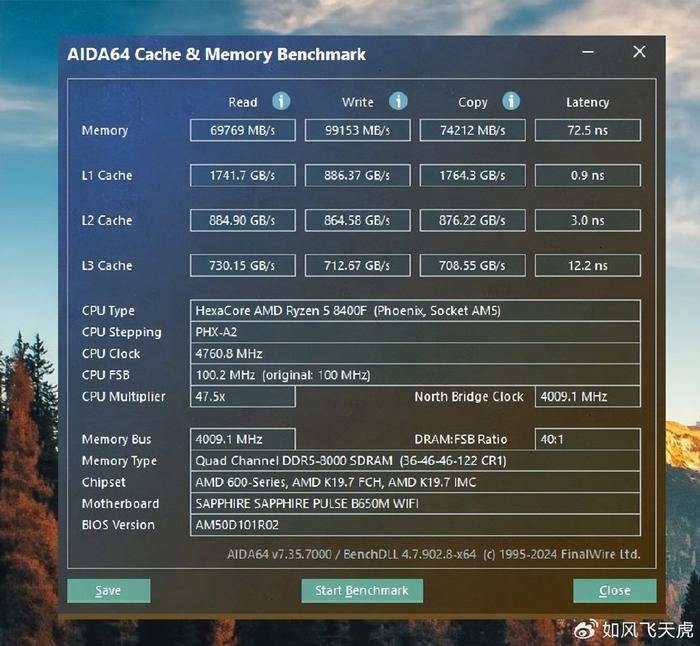Select L1 Cache Latency 0.9 ns
The height and width of the screenshot is (646, 700).
coord(588,175)
